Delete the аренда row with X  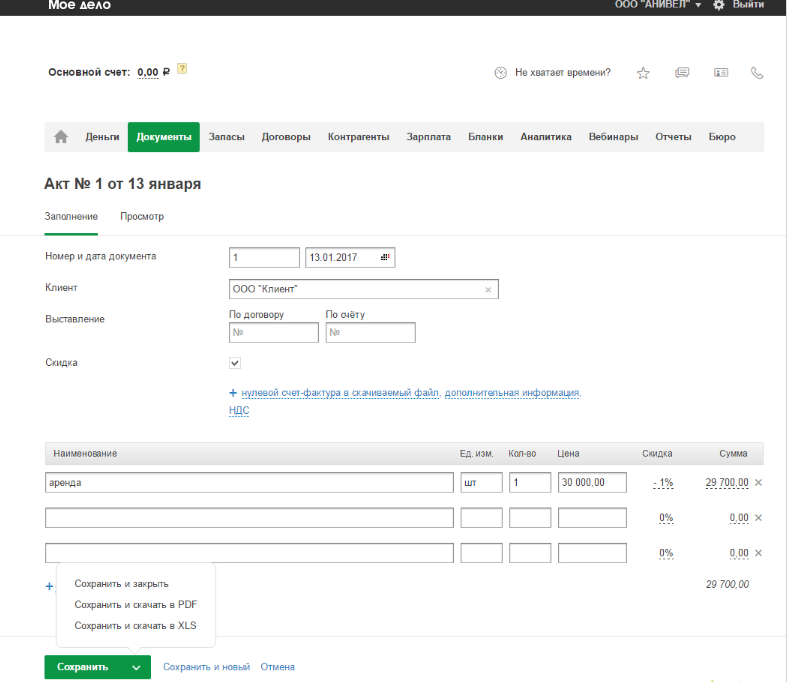click(x=758, y=483)
